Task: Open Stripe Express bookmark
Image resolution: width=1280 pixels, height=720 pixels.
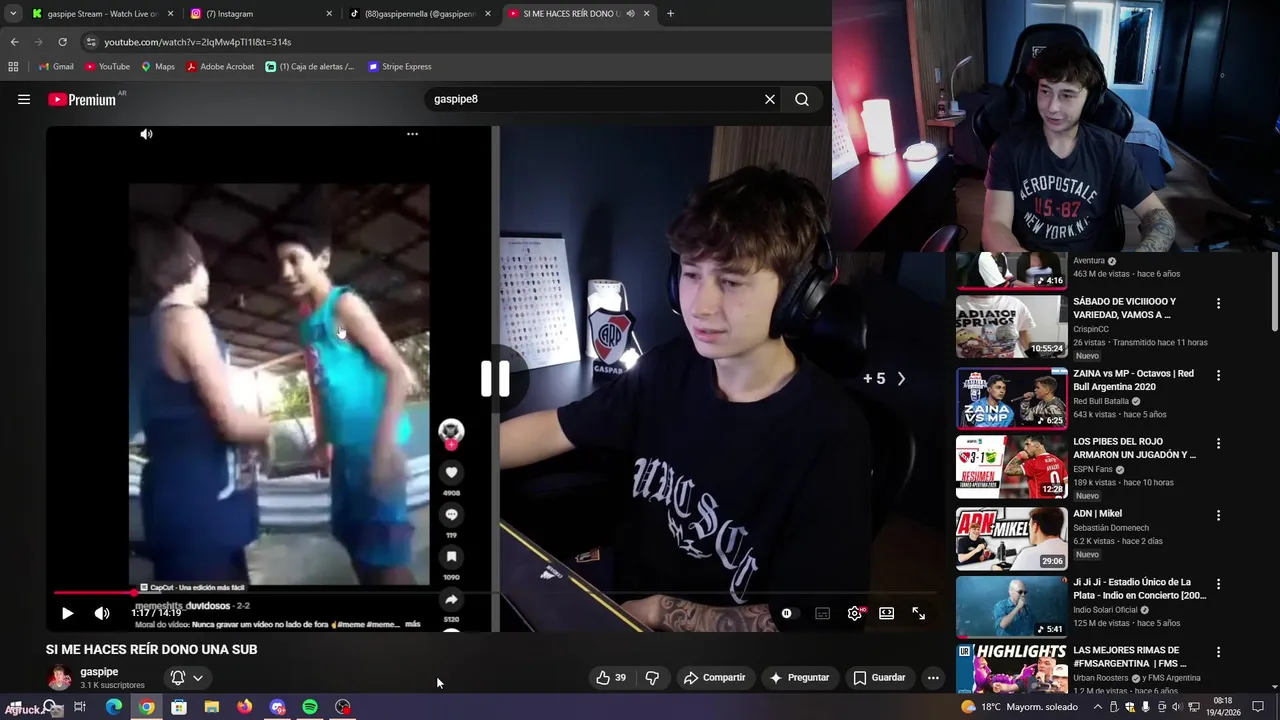Action: 400,67
